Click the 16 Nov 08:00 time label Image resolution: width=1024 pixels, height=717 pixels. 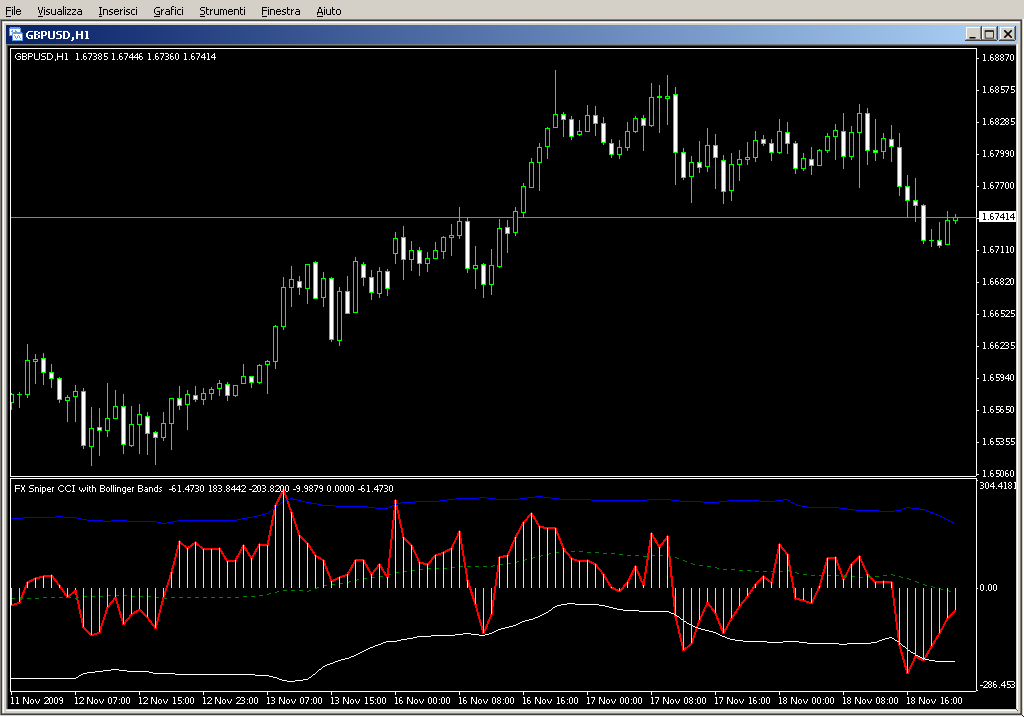tap(486, 701)
